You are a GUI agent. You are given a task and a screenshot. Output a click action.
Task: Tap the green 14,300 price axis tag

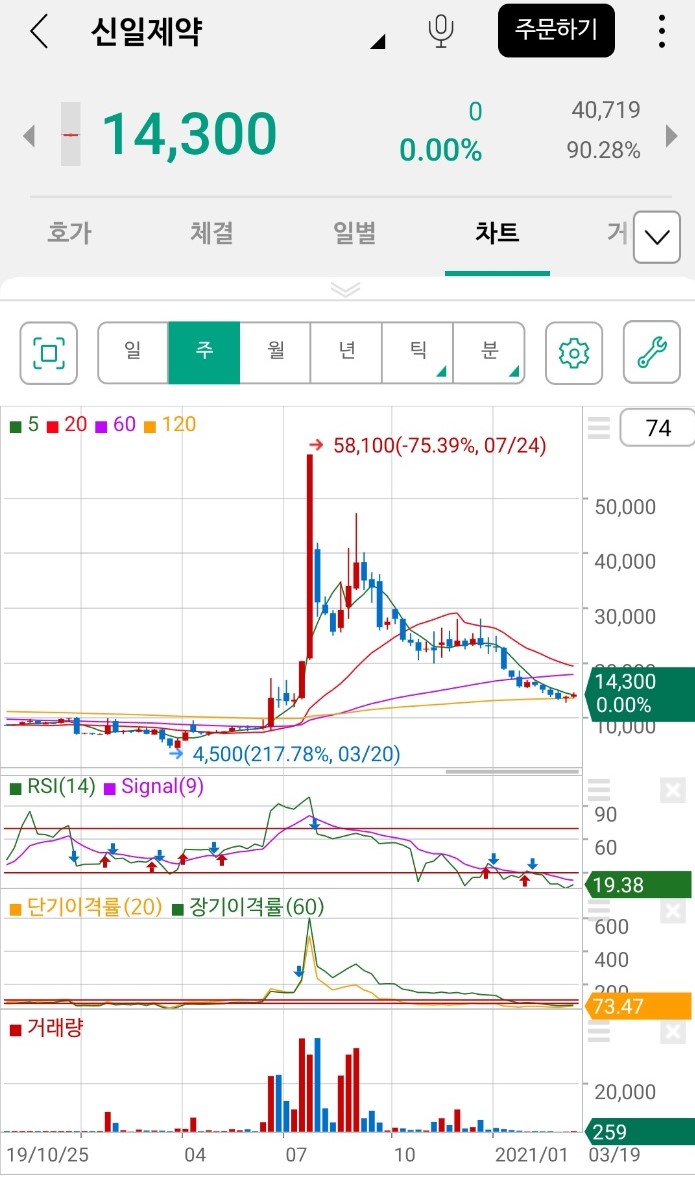[x=639, y=693]
